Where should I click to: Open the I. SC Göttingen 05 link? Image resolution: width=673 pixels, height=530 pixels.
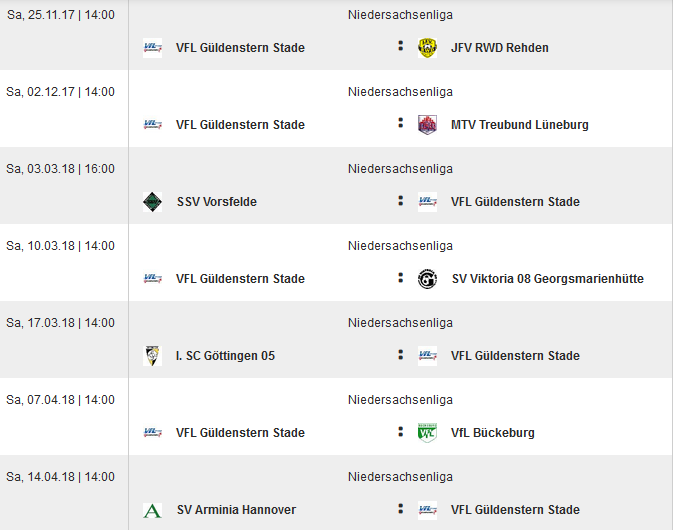pos(225,356)
